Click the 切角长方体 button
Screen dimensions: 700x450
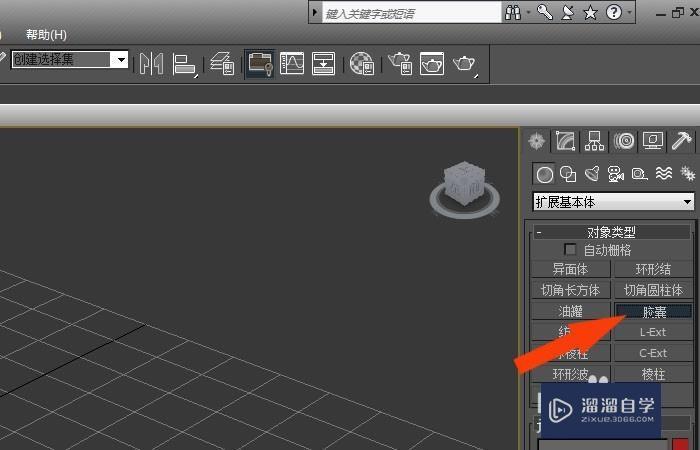point(571,290)
